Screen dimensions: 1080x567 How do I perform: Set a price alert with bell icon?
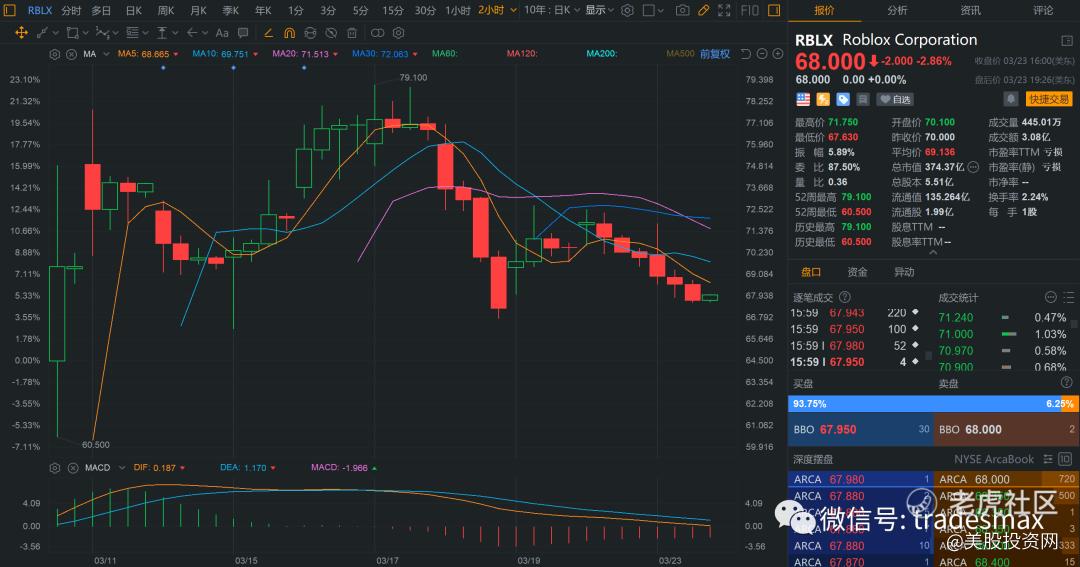tap(1010, 99)
